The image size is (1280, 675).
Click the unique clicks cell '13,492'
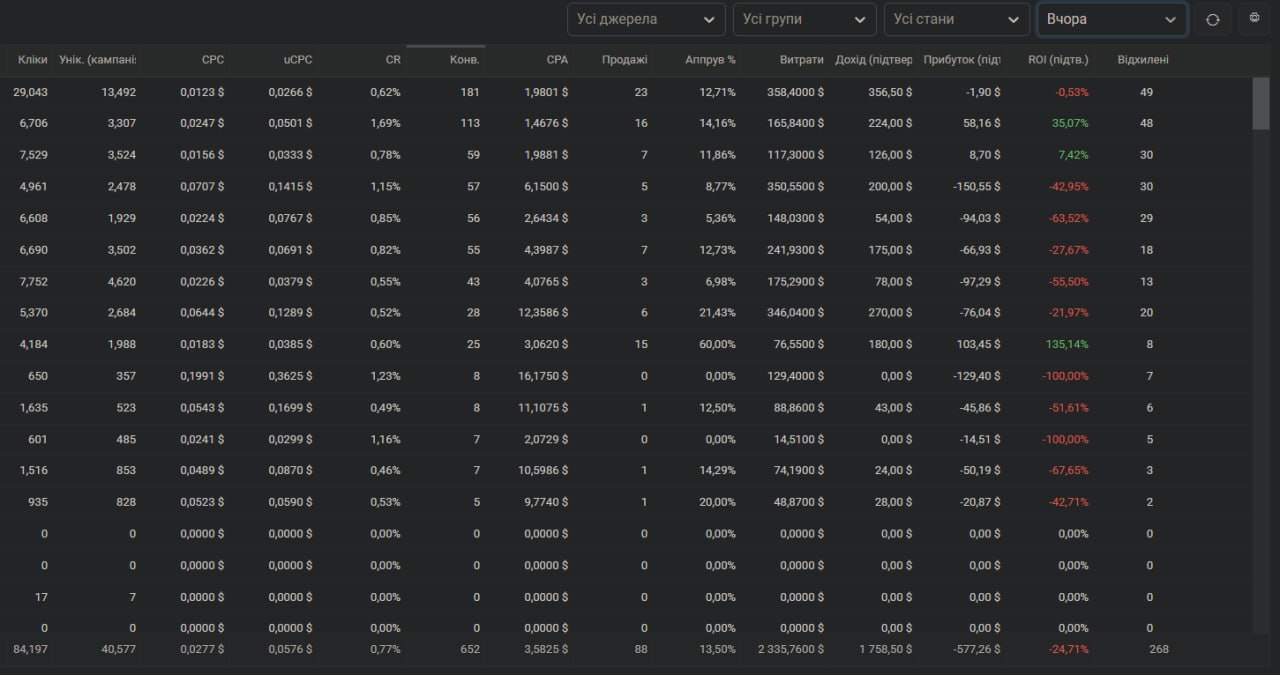coord(118,92)
